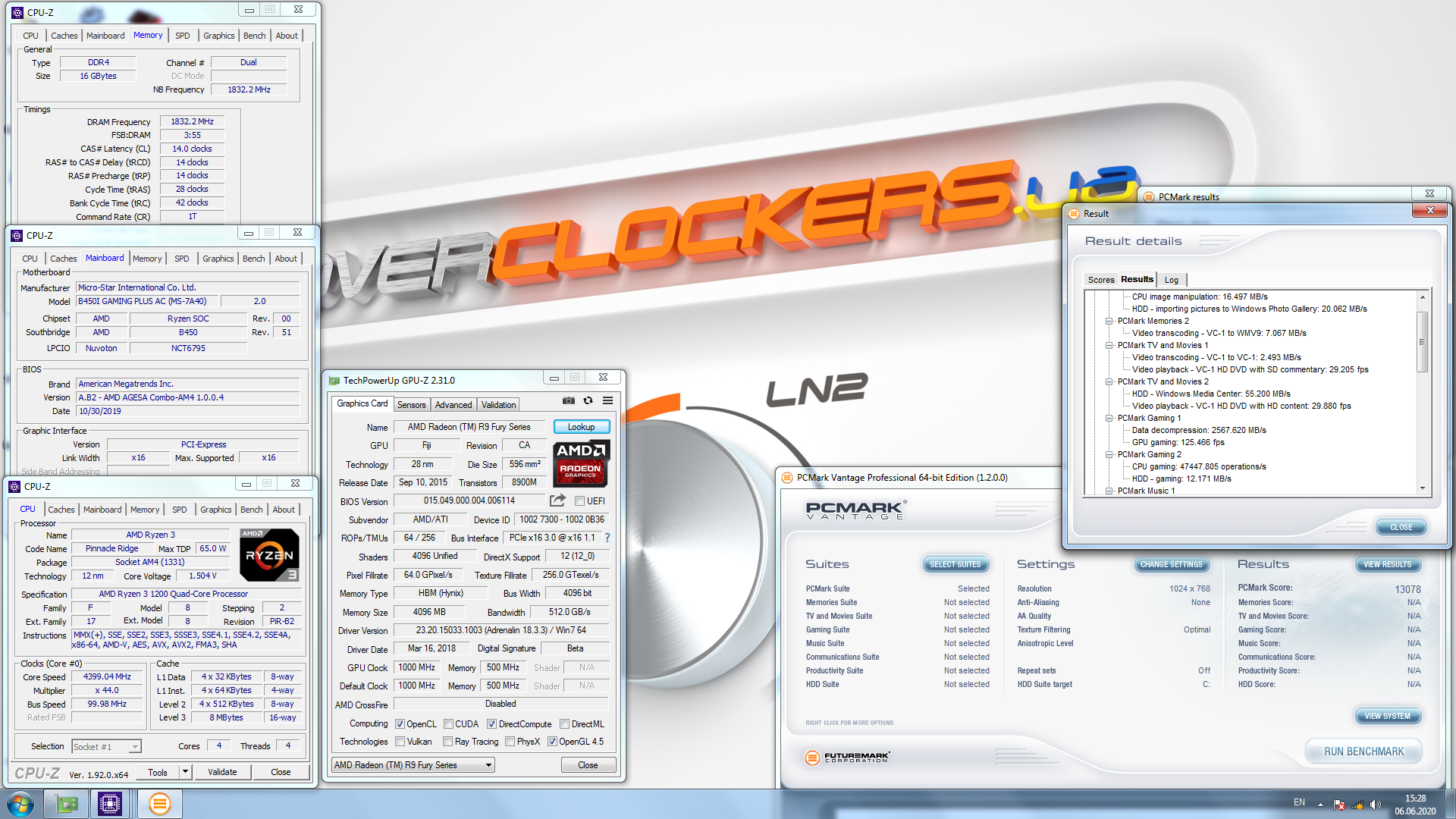Screen dimensions: 1456x819
Task: Click the Bus Interface question mark icon
Action: [607, 538]
